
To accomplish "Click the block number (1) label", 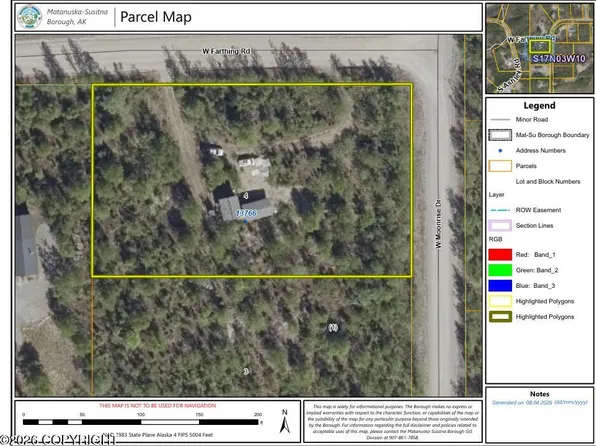I will [x=333, y=327].
